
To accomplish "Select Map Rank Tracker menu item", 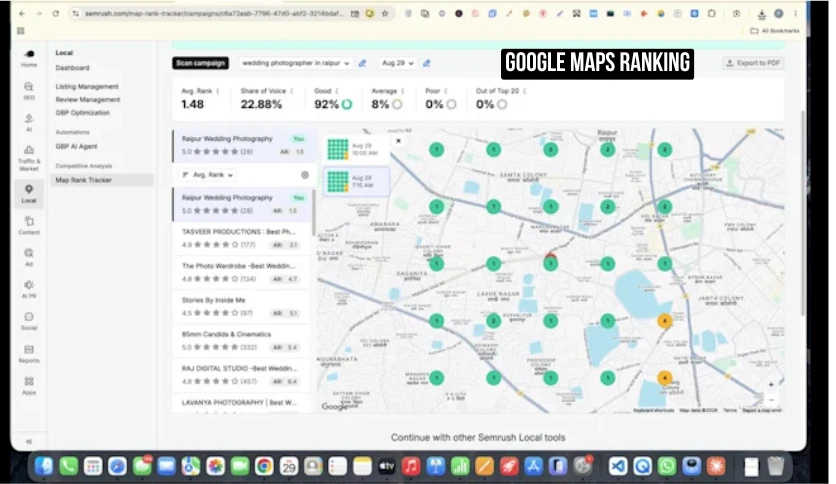I will (x=102, y=180).
